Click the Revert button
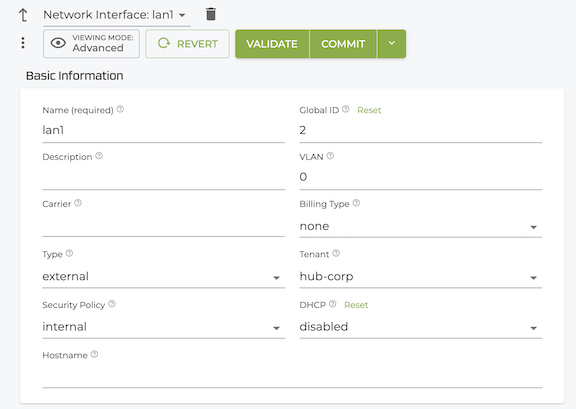Viewport: 576px width, 409px height. click(x=187, y=44)
